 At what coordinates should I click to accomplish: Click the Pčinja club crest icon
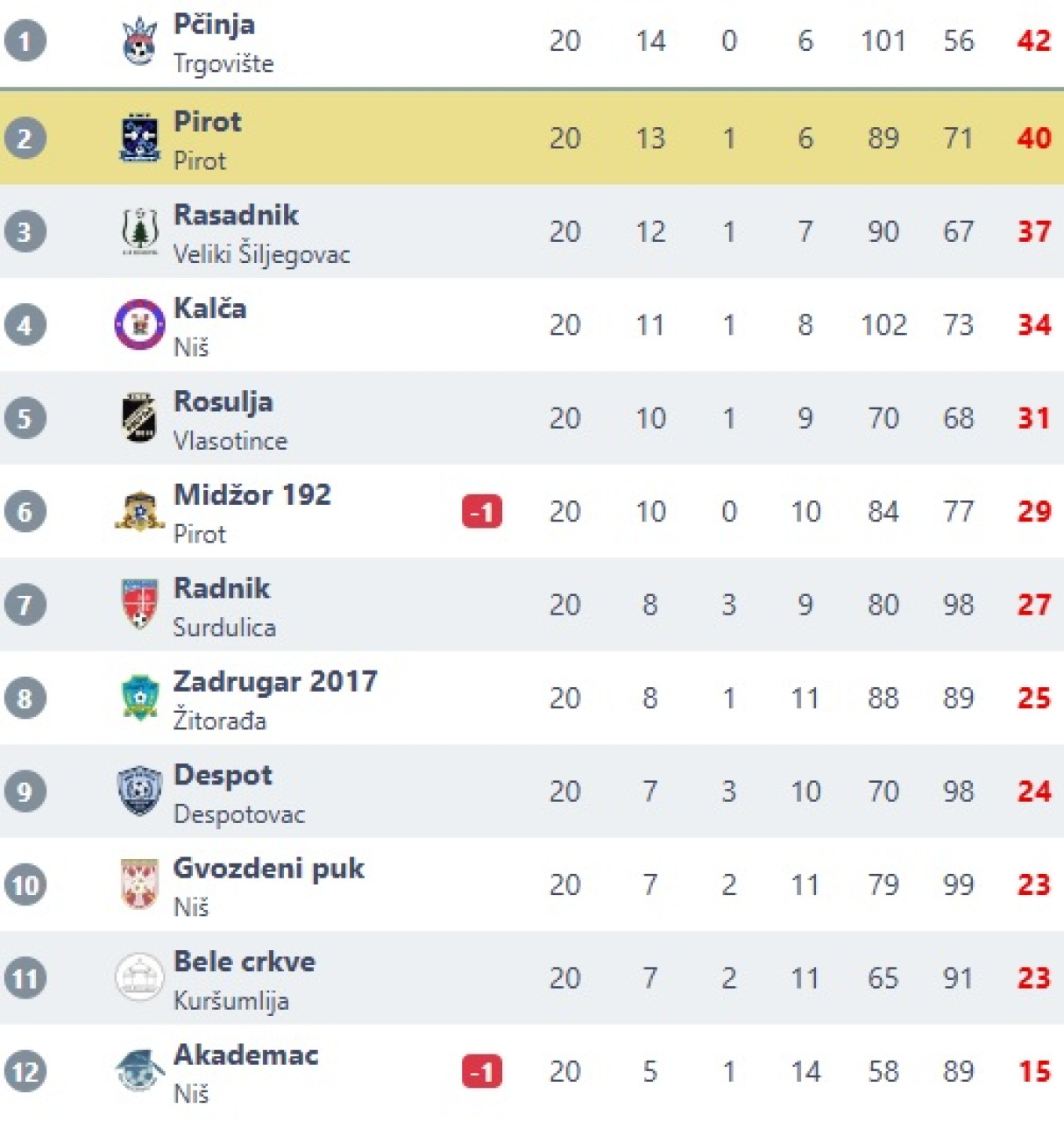click(139, 41)
